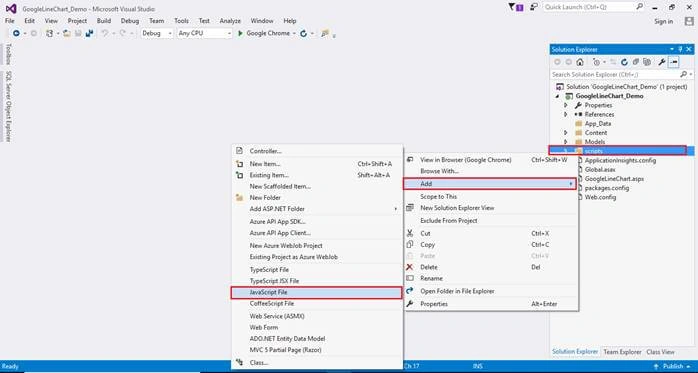
Task: Select Open Folder in File Explorer
Action: 491,291
